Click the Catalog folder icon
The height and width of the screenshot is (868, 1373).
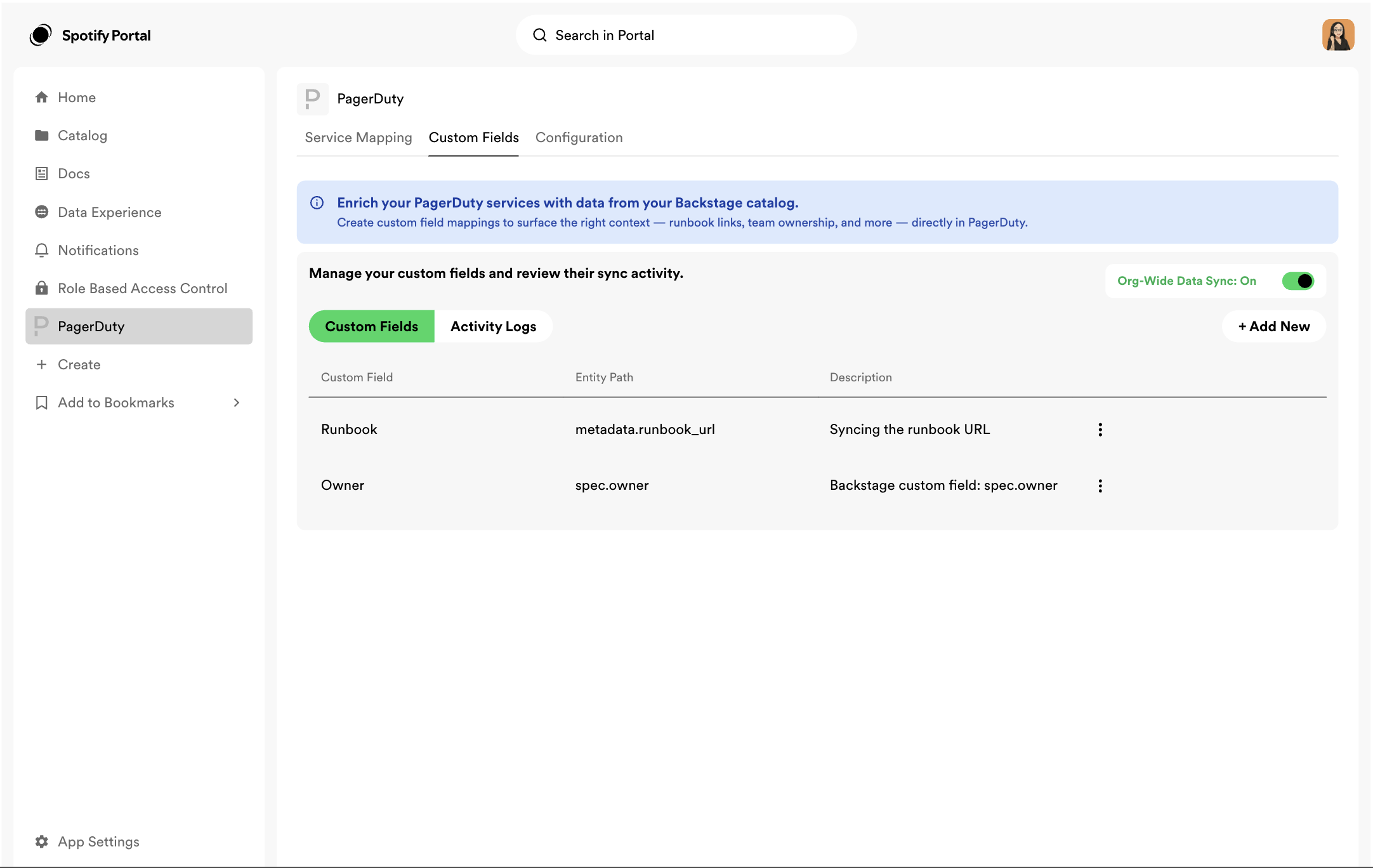(x=42, y=135)
